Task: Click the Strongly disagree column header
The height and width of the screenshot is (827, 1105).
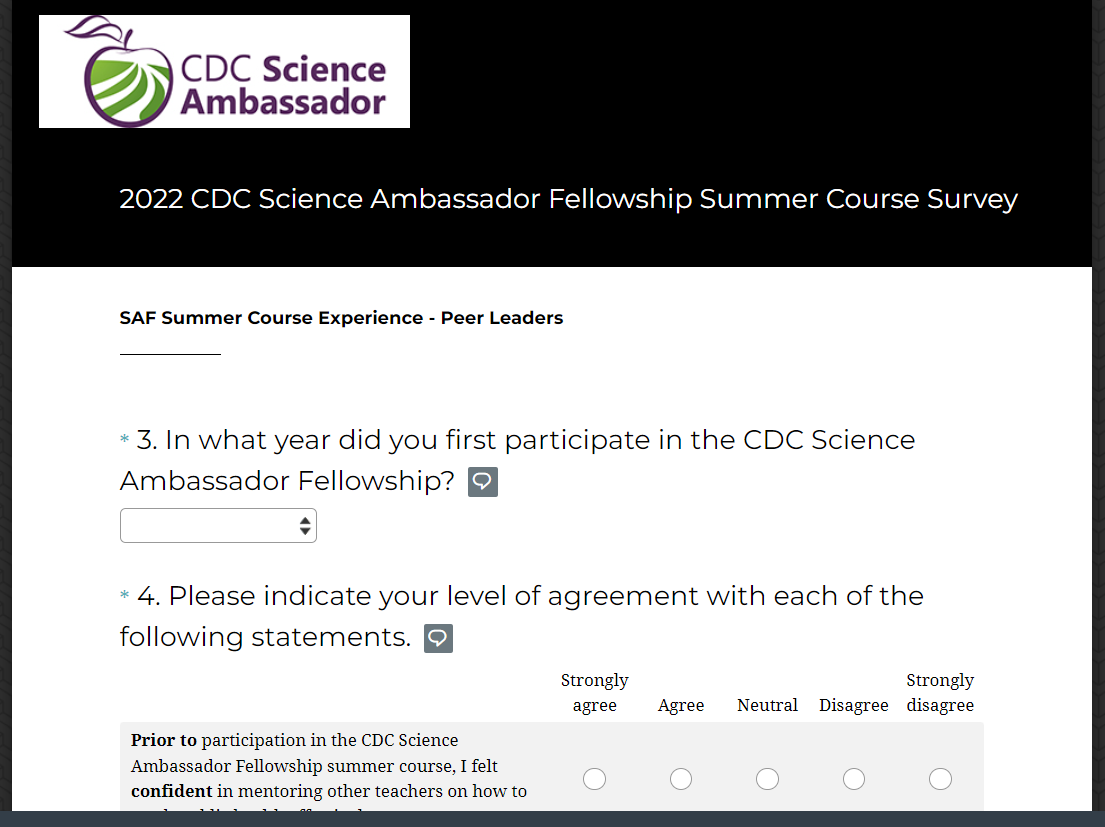Action: [x=940, y=693]
